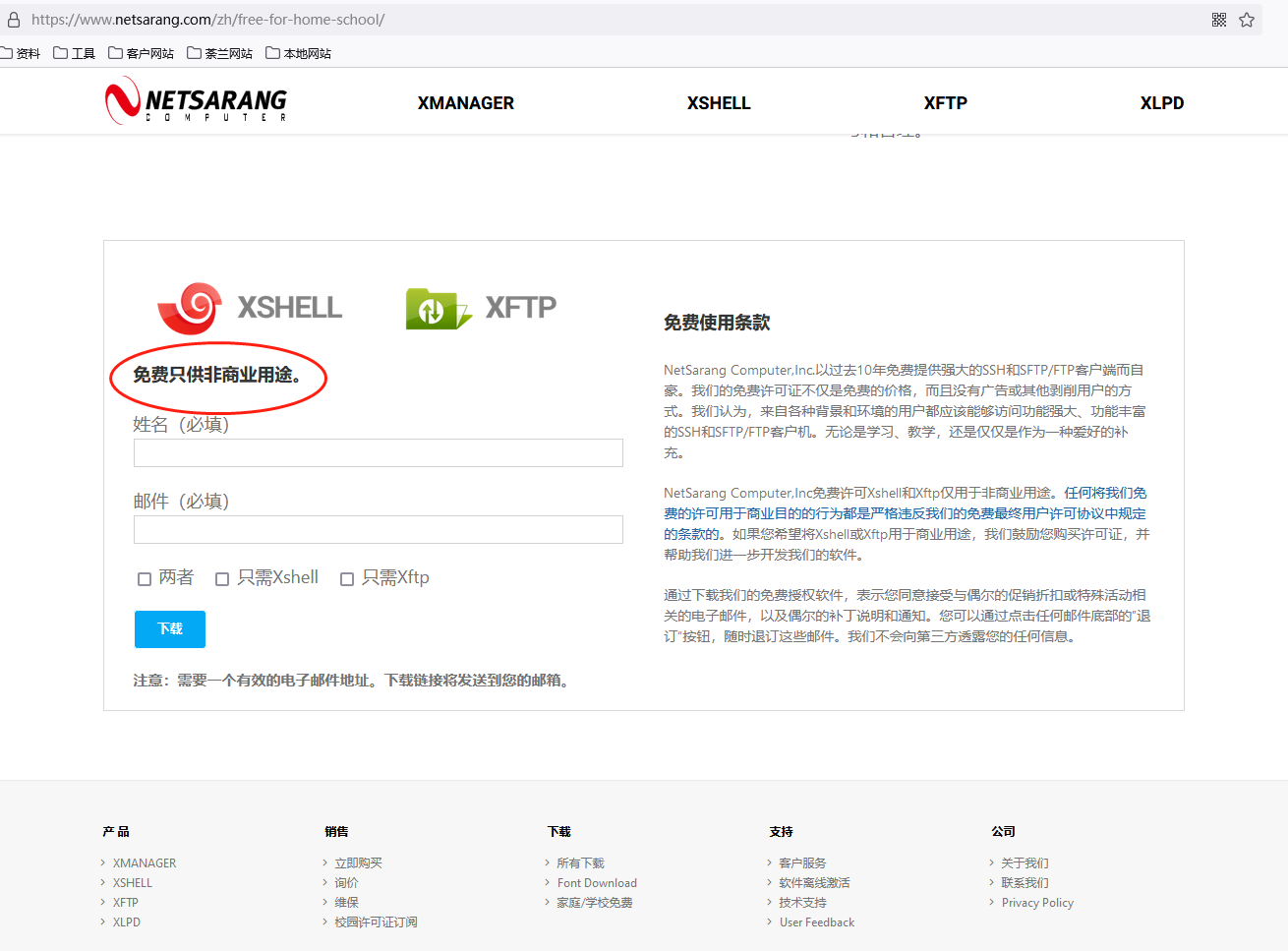1288x951 pixels.
Task: Focus the 姓名 name input field
Action: click(x=379, y=452)
